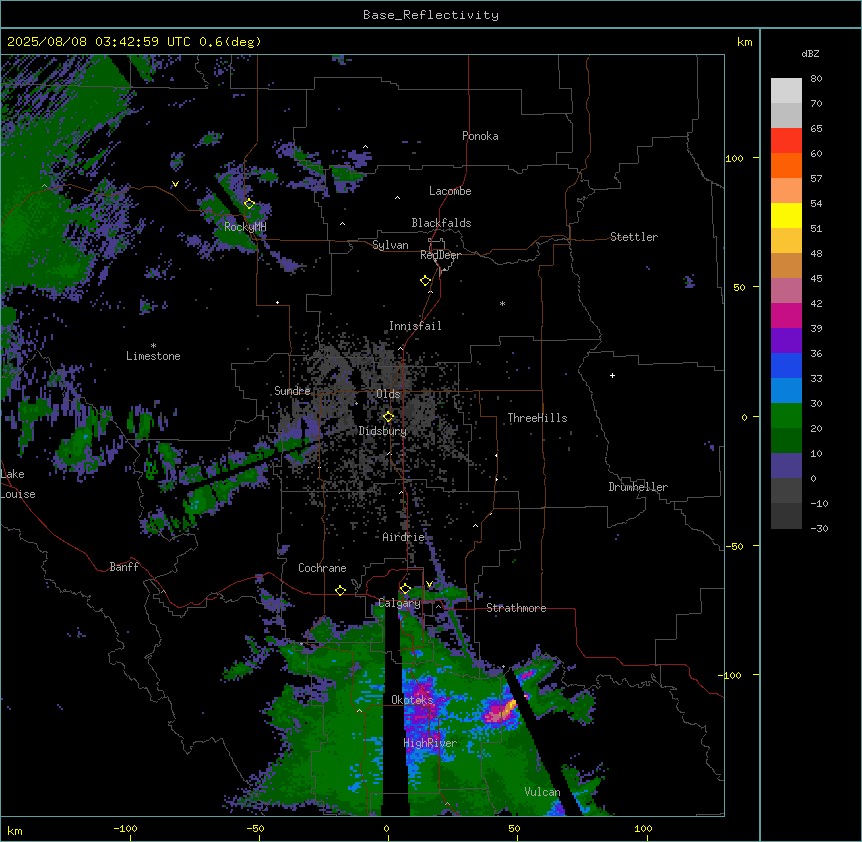Screen dimensions: 862x842
Task: Click the Ponoka city label
Action: [480, 136]
